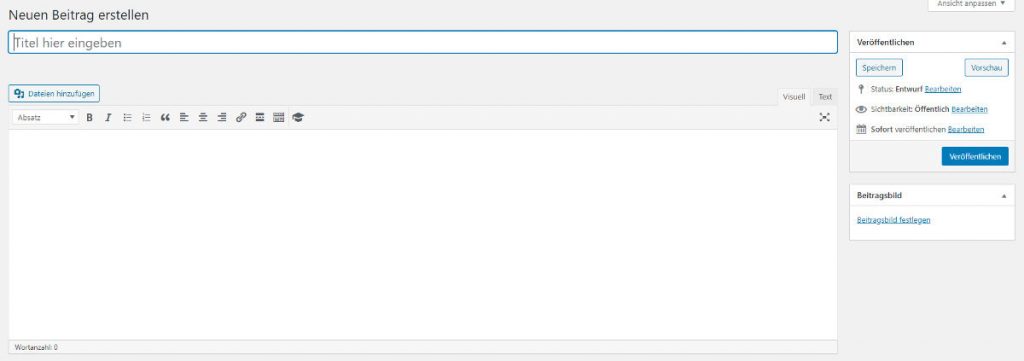1024x361 pixels.
Task: Switch to the Text editor tab
Action: (x=825, y=97)
